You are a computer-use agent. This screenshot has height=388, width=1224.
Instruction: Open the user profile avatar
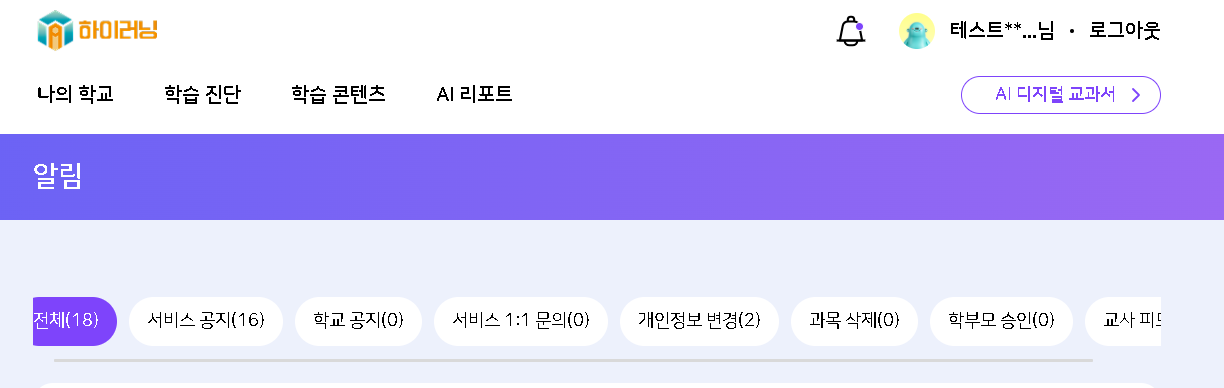pyautogui.click(x=917, y=31)
